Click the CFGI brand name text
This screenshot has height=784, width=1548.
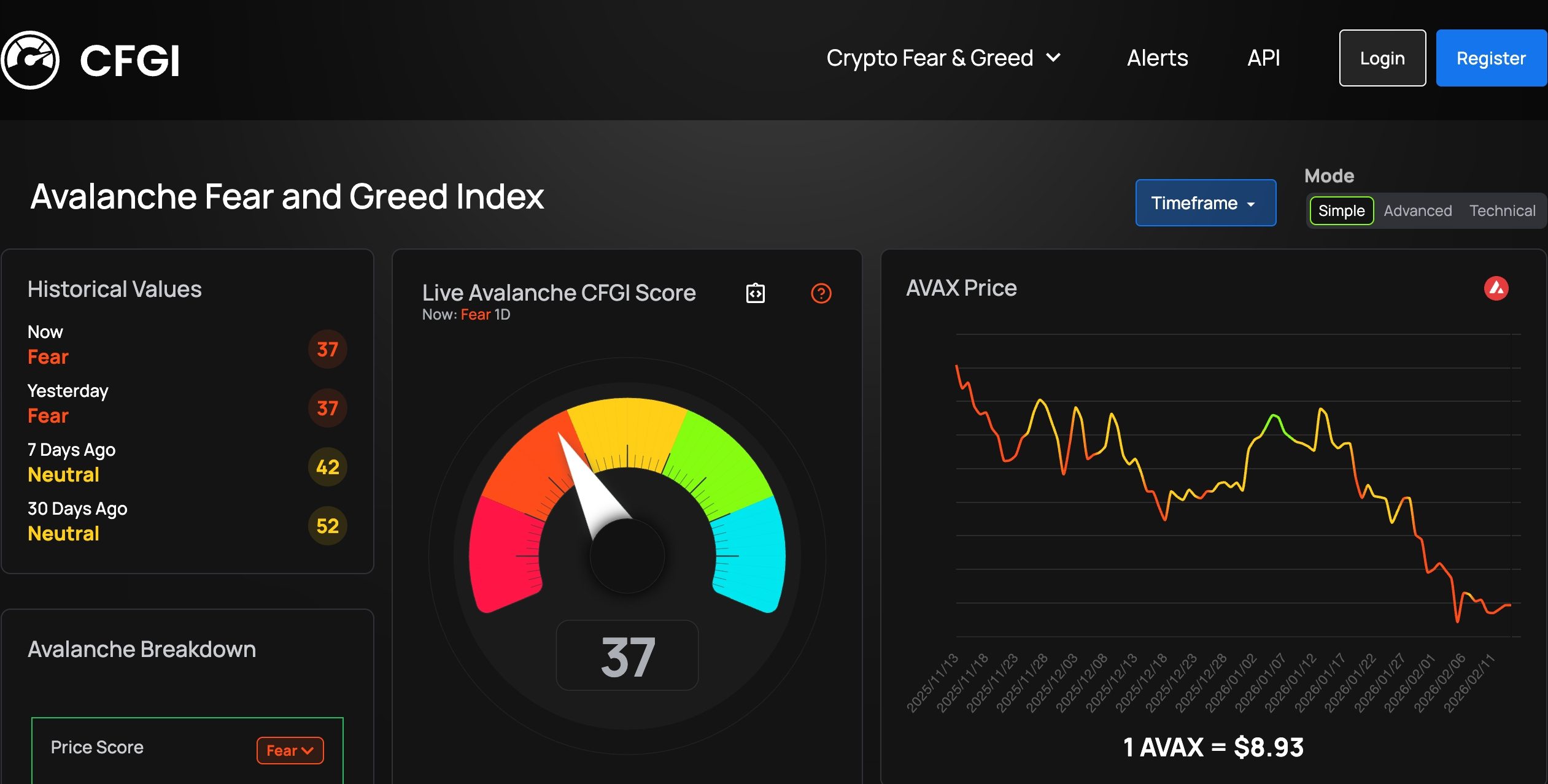pos(130,61)
